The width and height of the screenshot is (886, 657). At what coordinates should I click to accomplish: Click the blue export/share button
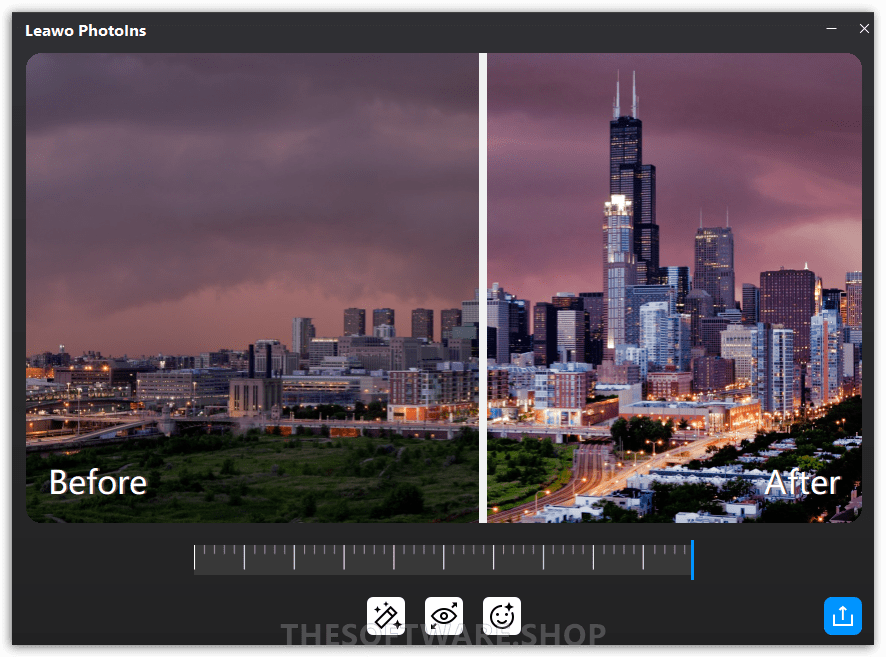coord(842,616)
